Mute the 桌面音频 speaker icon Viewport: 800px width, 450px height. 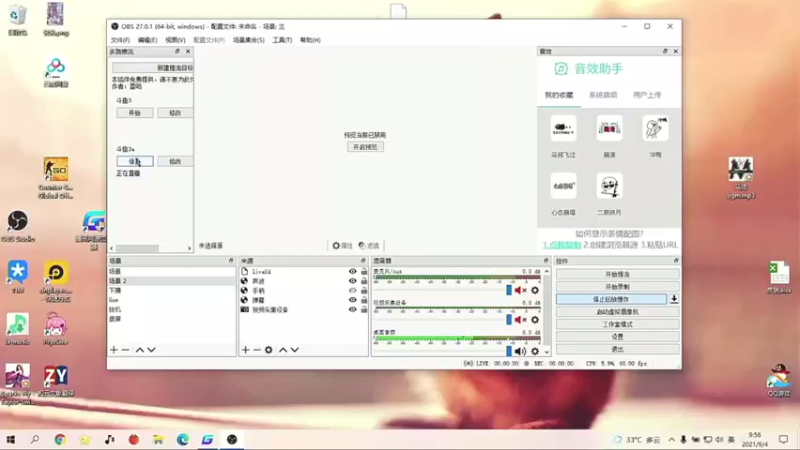coord(520,351)
